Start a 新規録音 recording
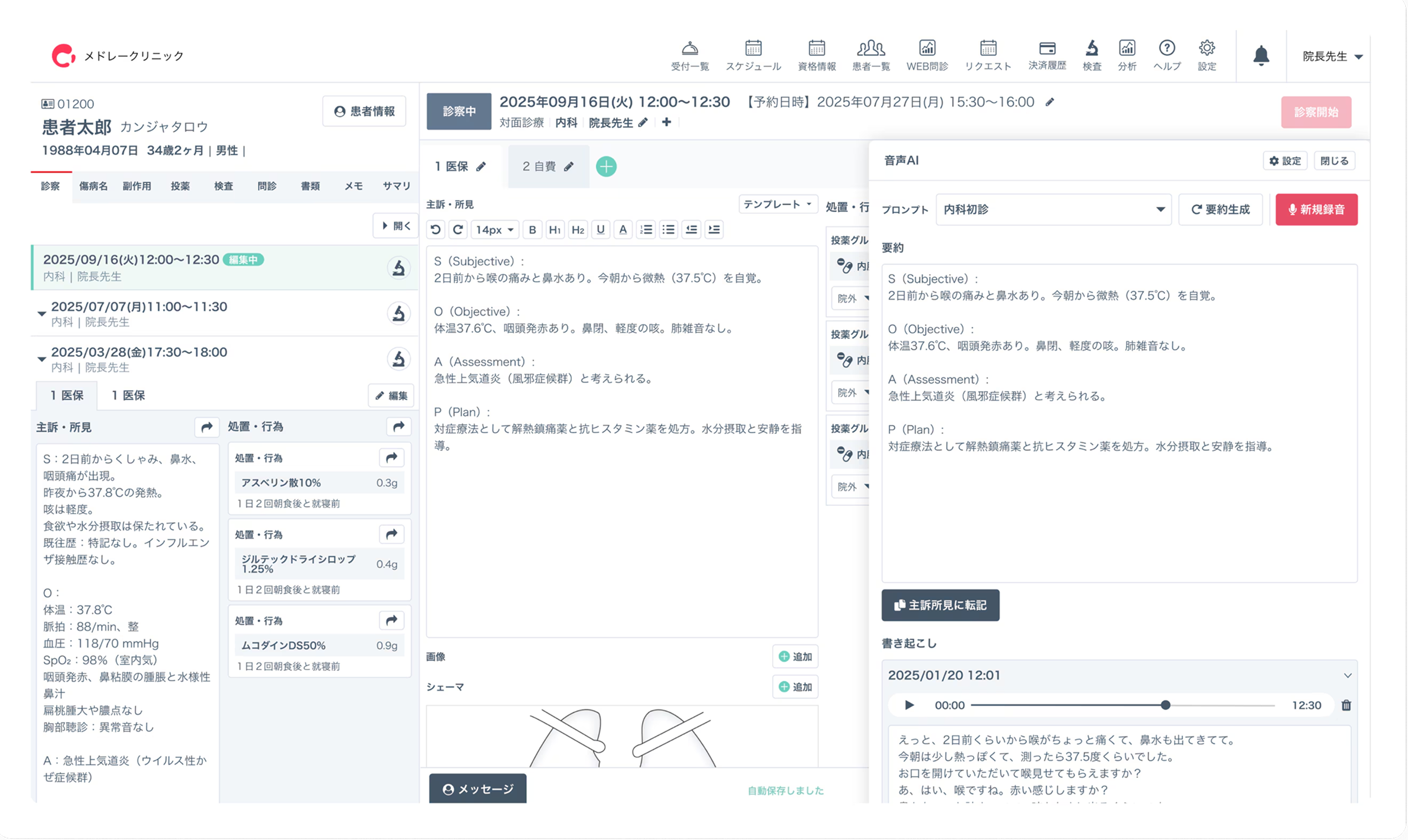1408x840 pixels. (x=1316, y=210)
